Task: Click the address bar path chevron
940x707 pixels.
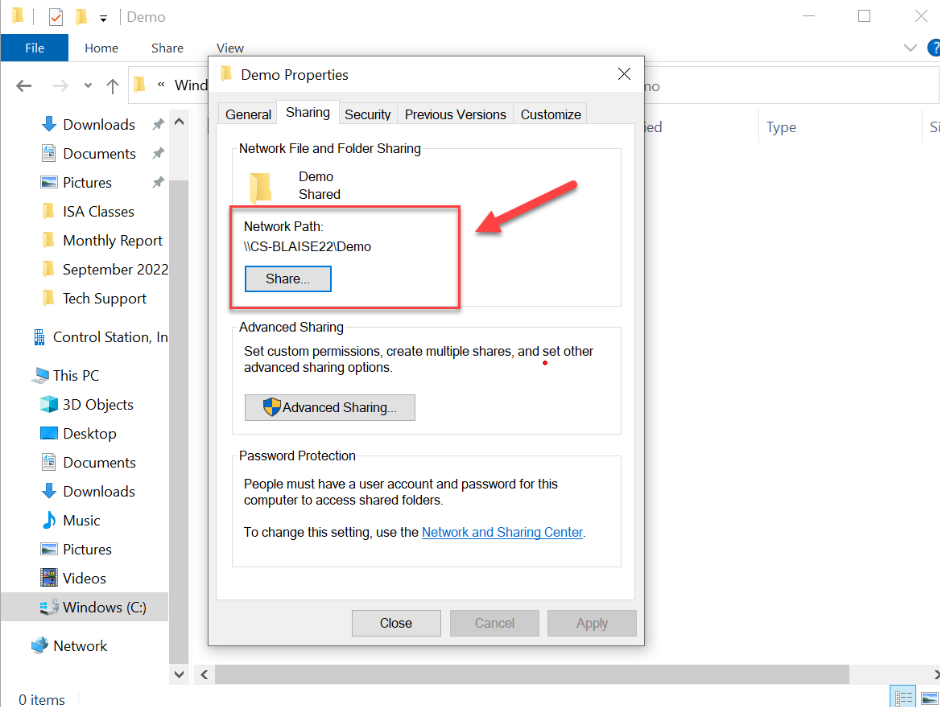Action: pyautogui.click(x=161, y=85)
